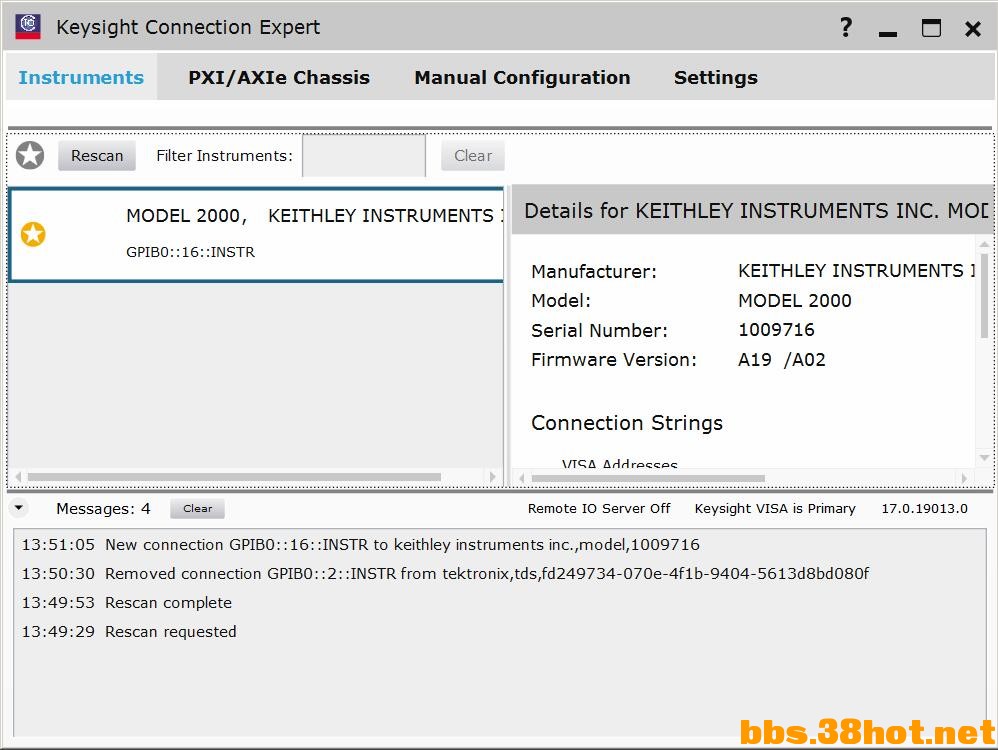Screen dimensions: 998x750
Task: Collapse the Messages panel with arrow
Action: 18,507
